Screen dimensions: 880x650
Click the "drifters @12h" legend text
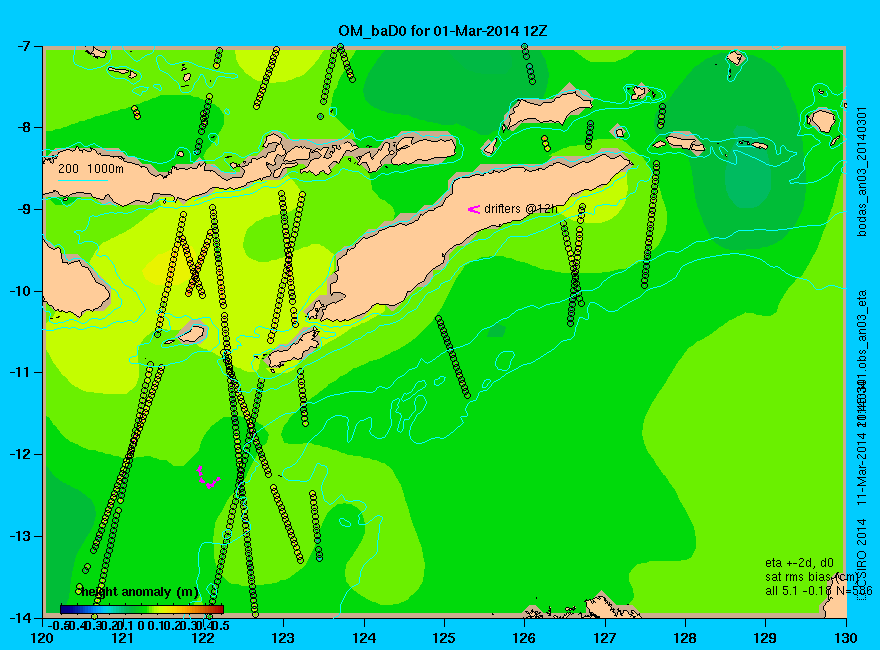(x=521, y=209)
